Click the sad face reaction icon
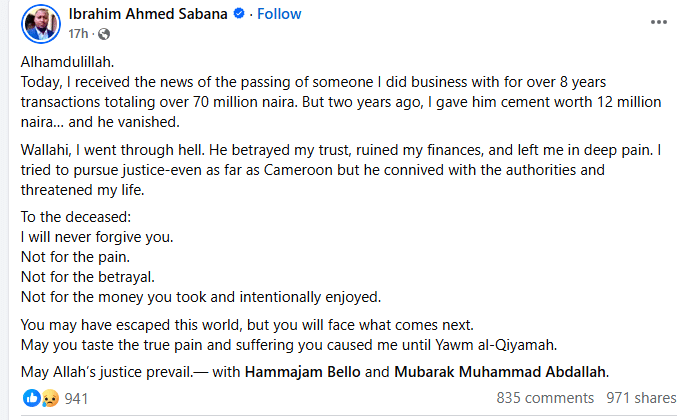Image resolution: width=686 pixels, height=420 pixels. [47, 398]
